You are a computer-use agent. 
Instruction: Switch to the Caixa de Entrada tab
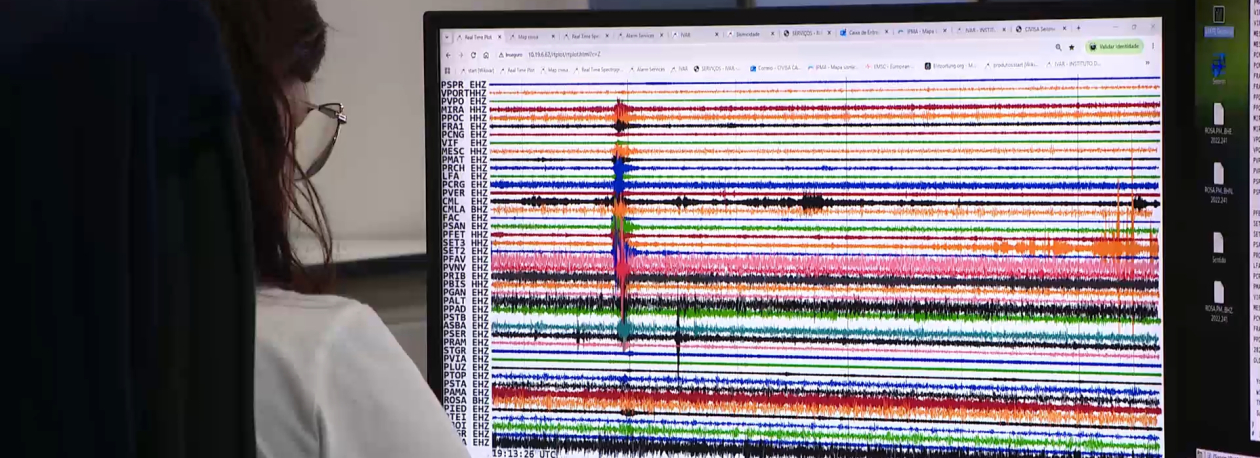(863, 32)
